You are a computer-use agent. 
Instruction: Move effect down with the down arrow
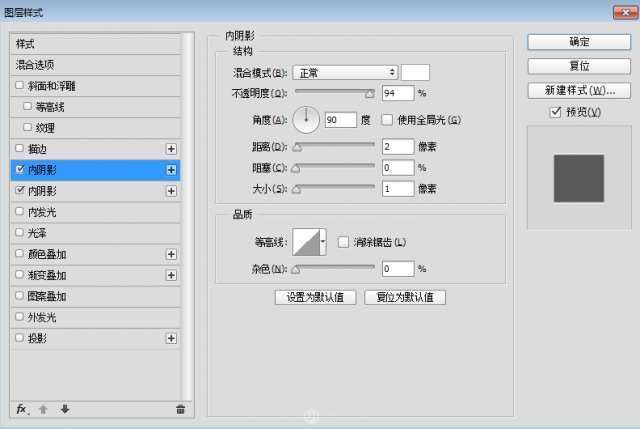point(65,409)
